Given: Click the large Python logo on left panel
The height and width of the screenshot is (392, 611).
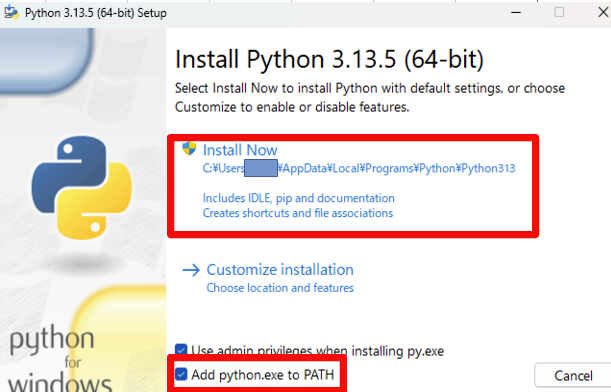Looking at the screenshot, I should (x=81, y=187).
